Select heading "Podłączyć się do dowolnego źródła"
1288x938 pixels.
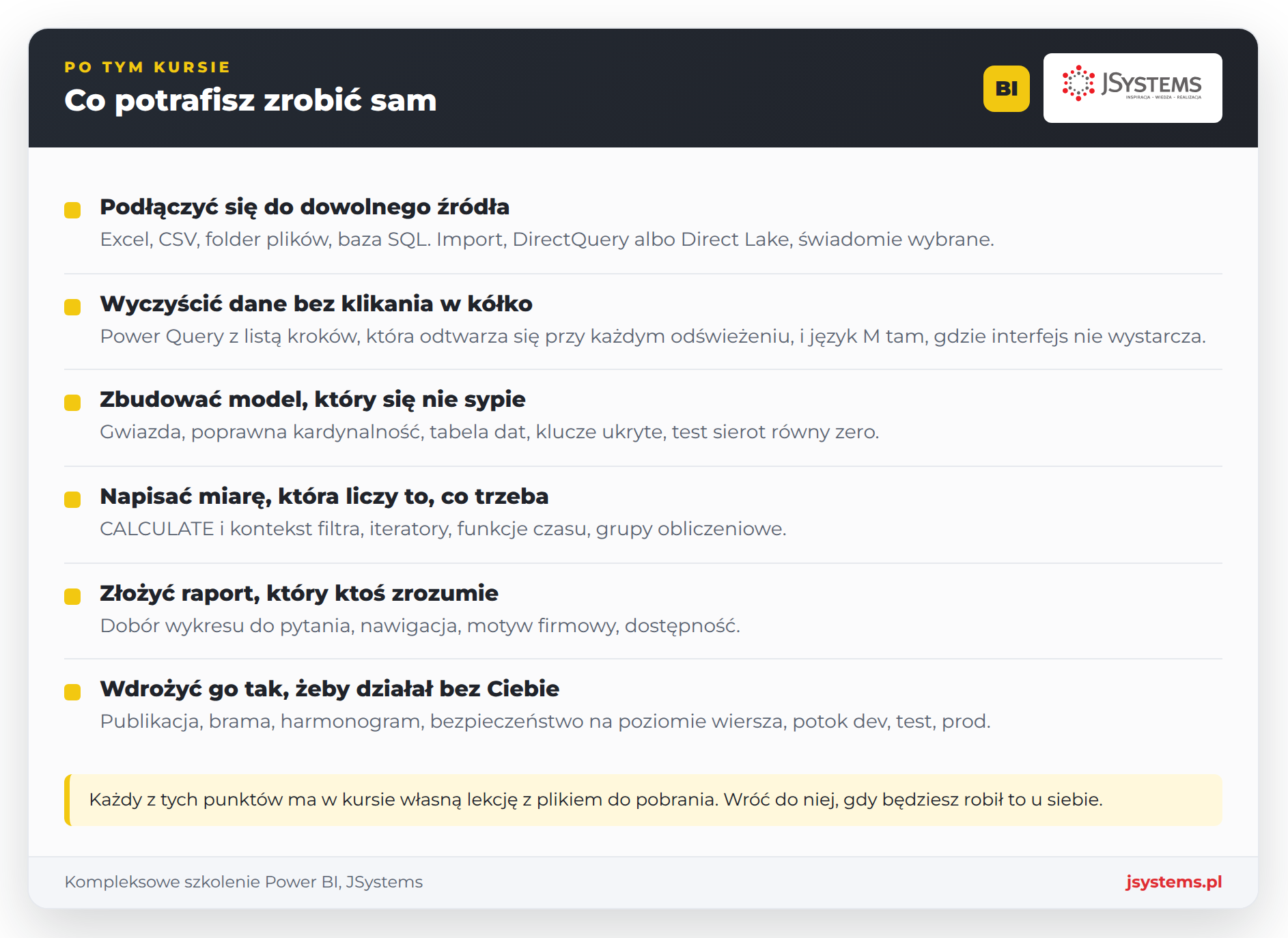tap(305, 207)
